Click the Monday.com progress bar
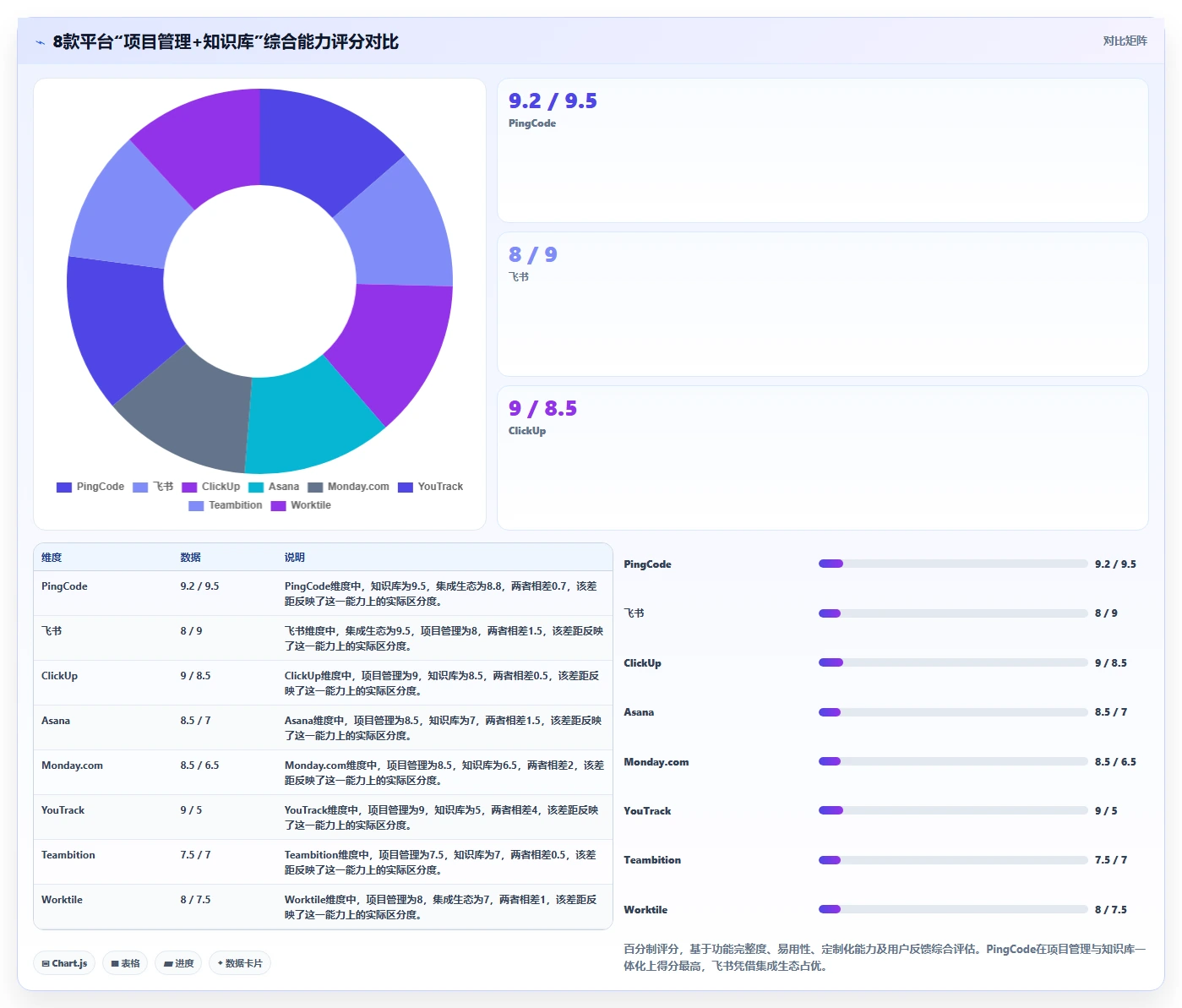The width and height of the screenshot is (1182, 1008). (x=953, y=761)
